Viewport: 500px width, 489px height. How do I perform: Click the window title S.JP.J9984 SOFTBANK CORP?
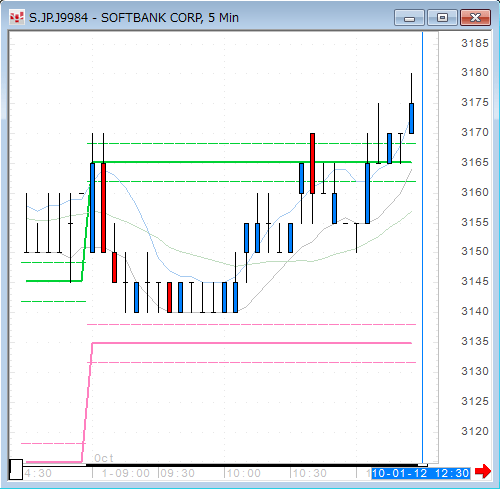(x=134, y=17)
